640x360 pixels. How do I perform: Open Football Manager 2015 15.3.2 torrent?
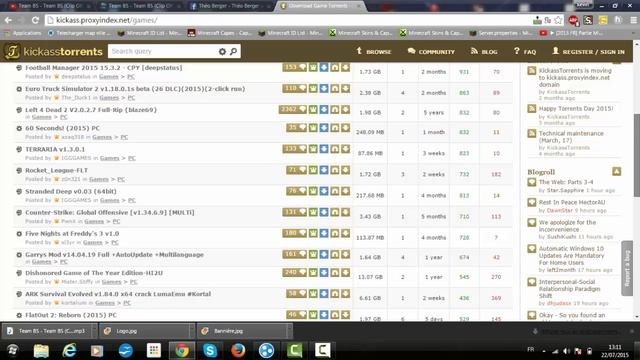click(x=104, y=68)
